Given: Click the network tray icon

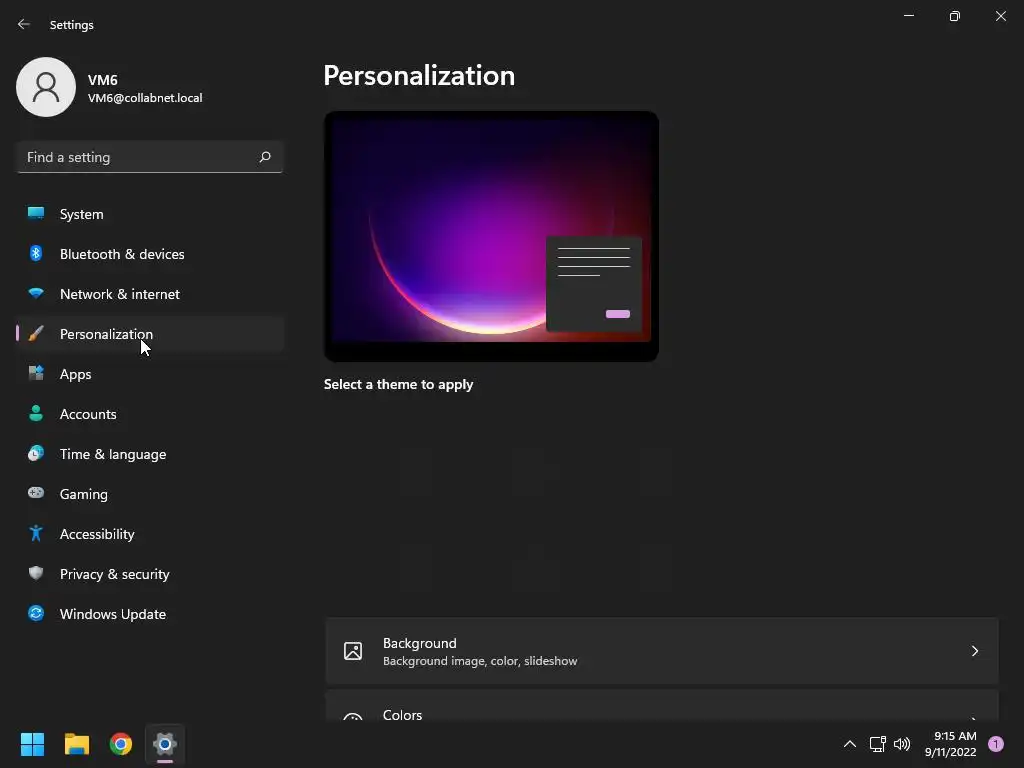Looking at the screenshot, I should pos(877,744).
